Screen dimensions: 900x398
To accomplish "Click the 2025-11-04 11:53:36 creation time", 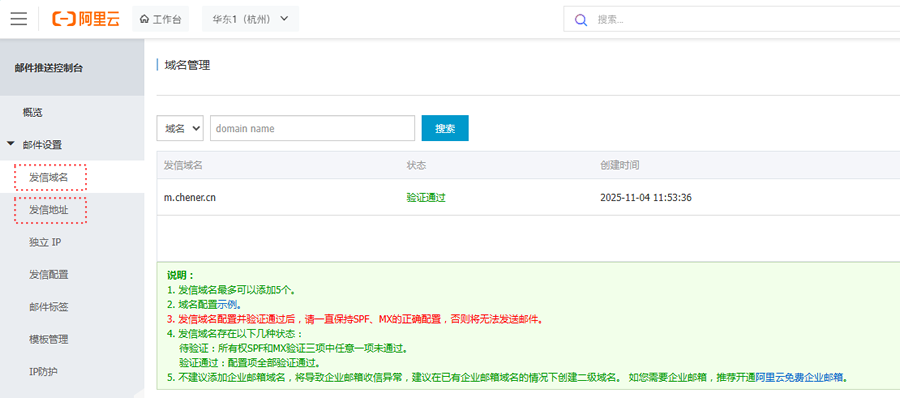I will click(x=646, y=198).
